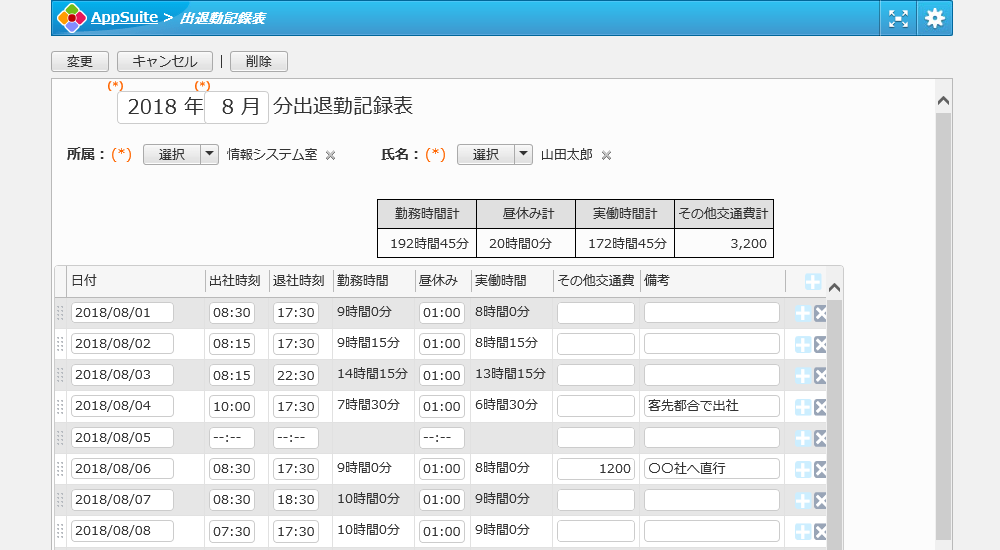1000x550 pixels.
Task: Collapse the table using the header chevron
Action: 834,287
